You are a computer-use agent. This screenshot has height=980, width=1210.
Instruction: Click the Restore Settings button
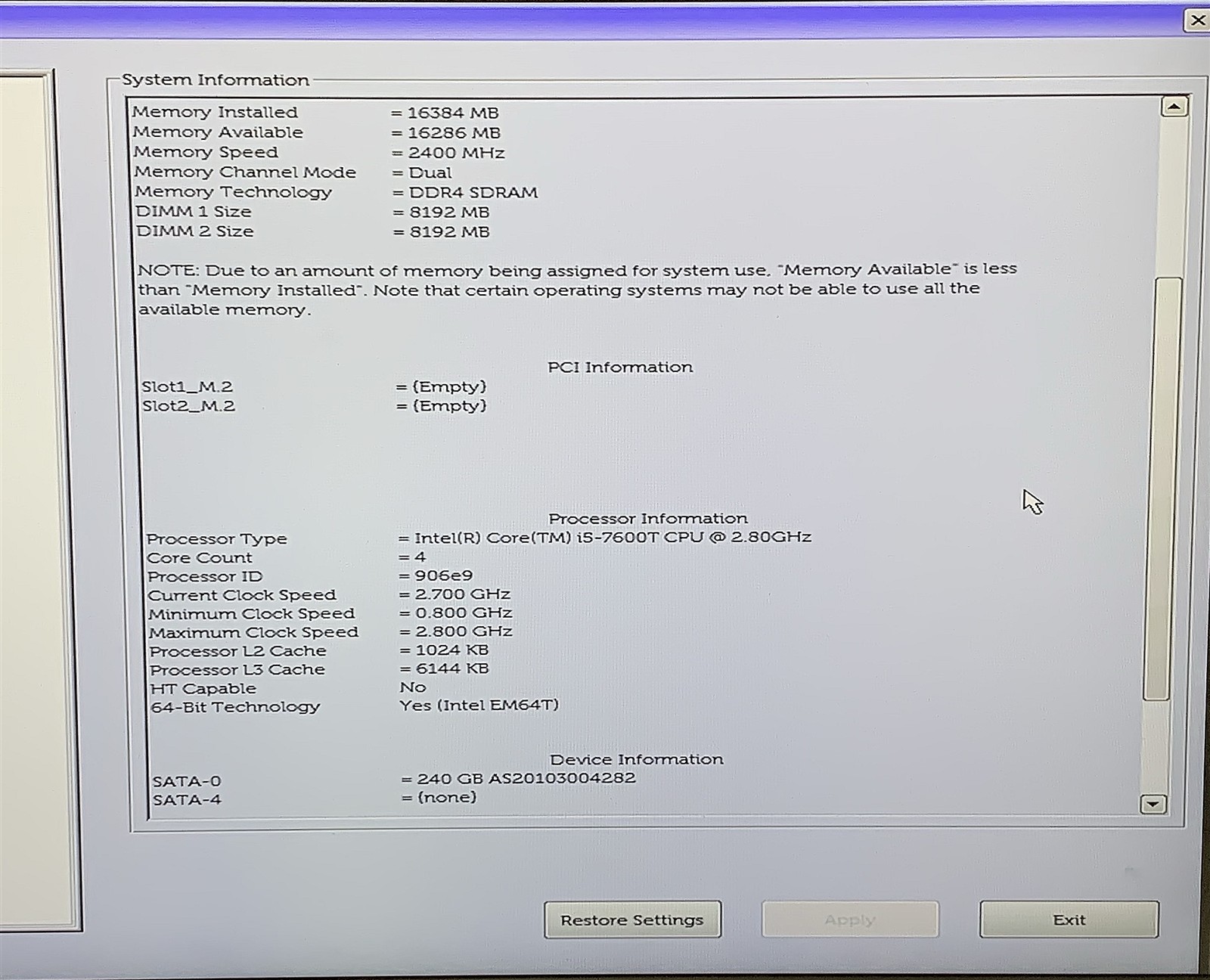[632, 920]
